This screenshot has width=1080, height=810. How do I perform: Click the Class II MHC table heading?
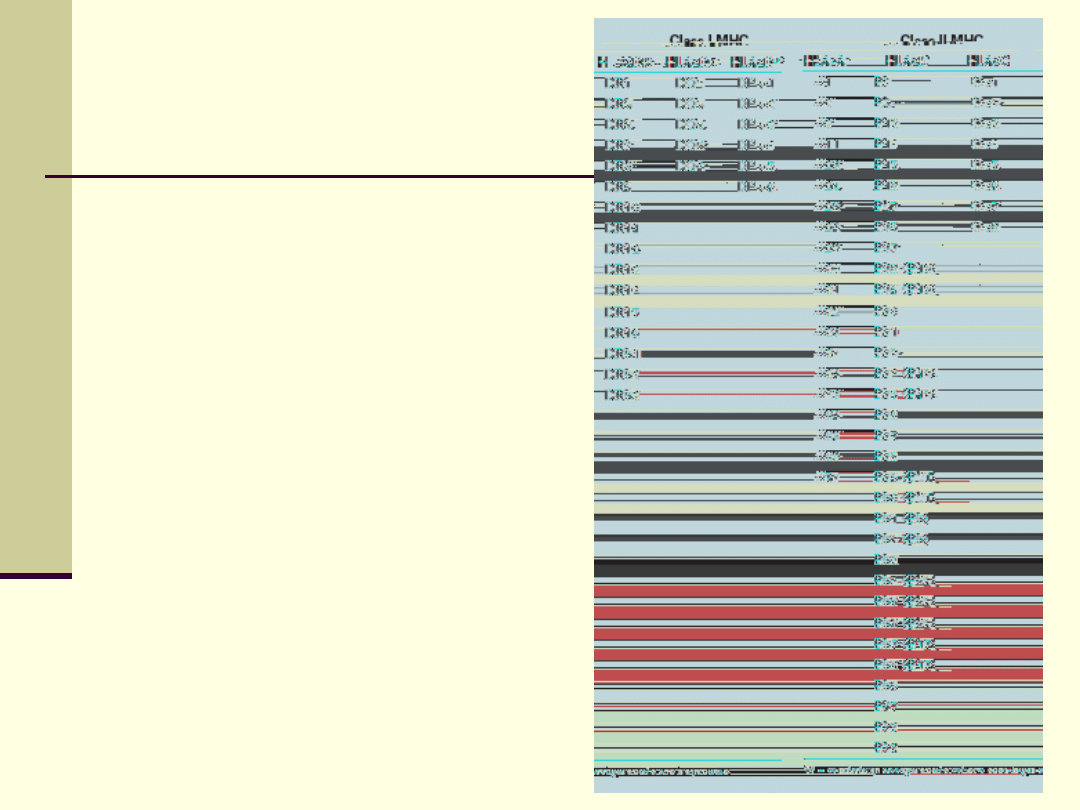coord(941,41)
